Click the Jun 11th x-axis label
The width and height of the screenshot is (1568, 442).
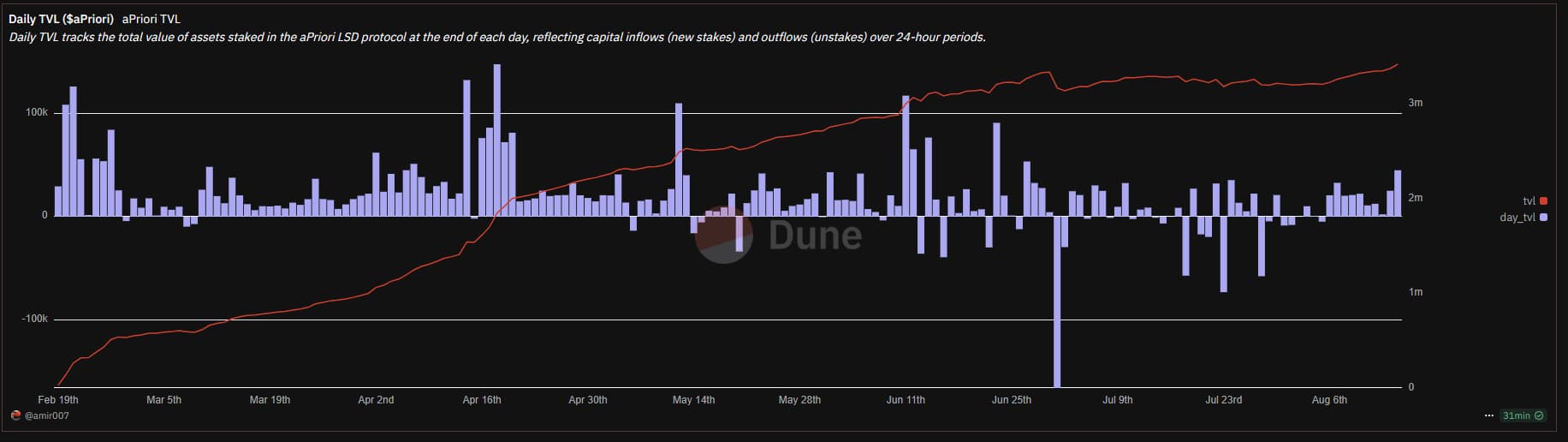(x=906, y=400)
